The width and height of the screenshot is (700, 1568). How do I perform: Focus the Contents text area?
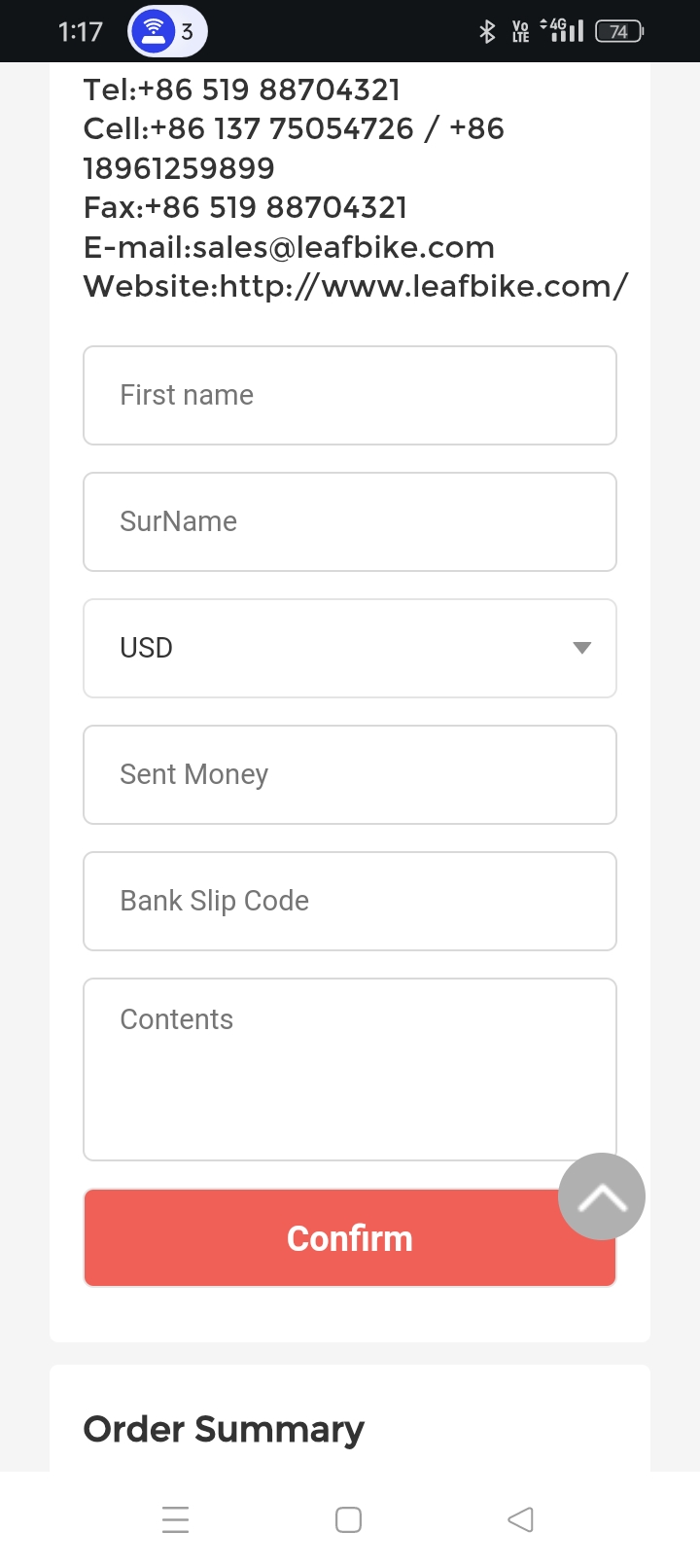pyautogui.click(x=350, y=1069)
